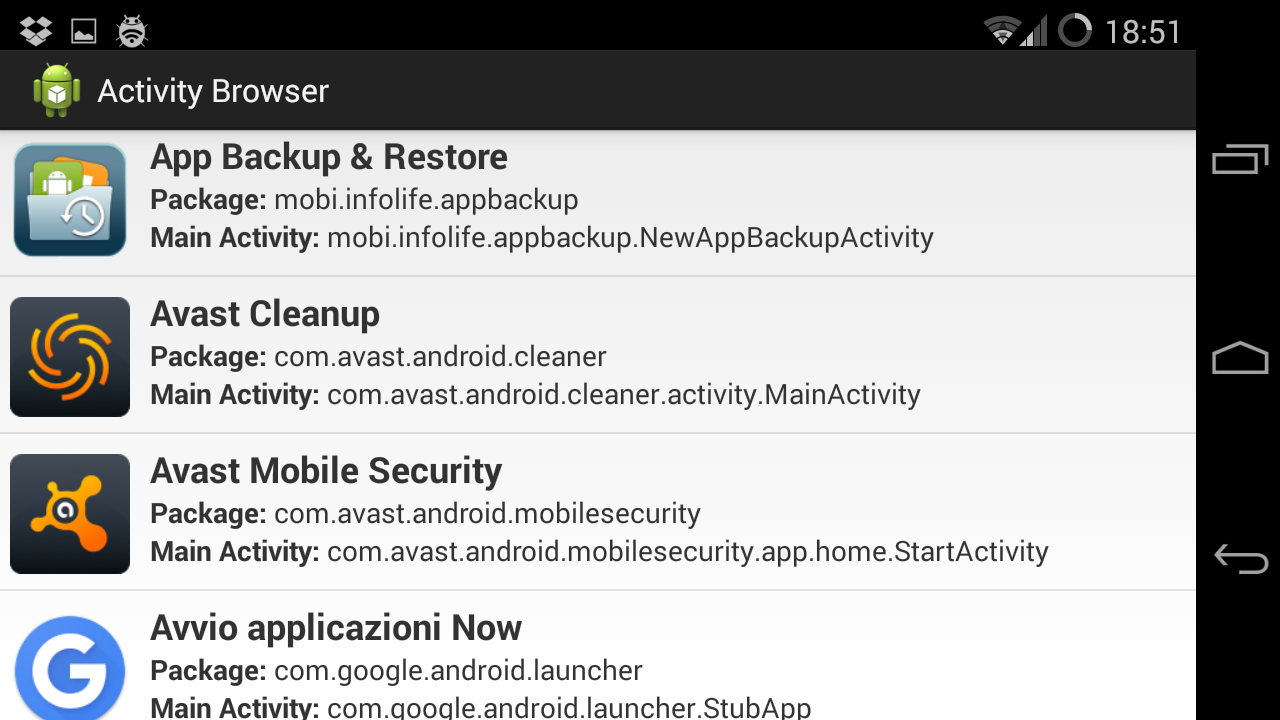
Task: Tap the Google launcher G icon
Action: (70, 668)
